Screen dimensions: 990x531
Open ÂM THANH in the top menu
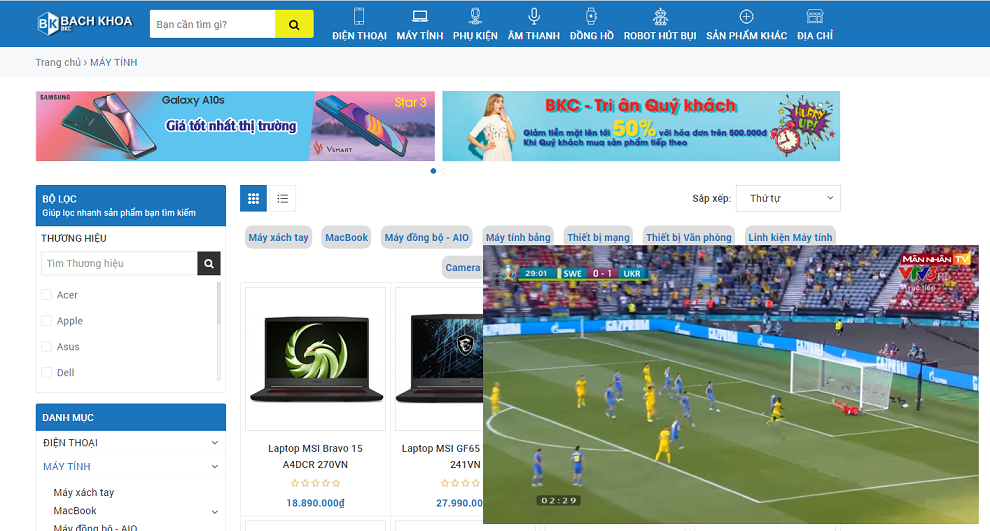click(x=534, y=35)
